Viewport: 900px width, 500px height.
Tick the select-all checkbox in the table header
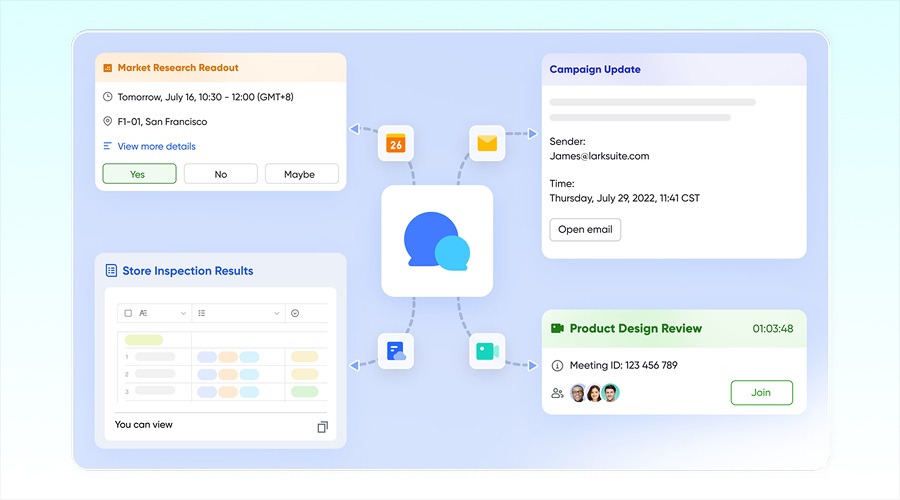point(128,313)
